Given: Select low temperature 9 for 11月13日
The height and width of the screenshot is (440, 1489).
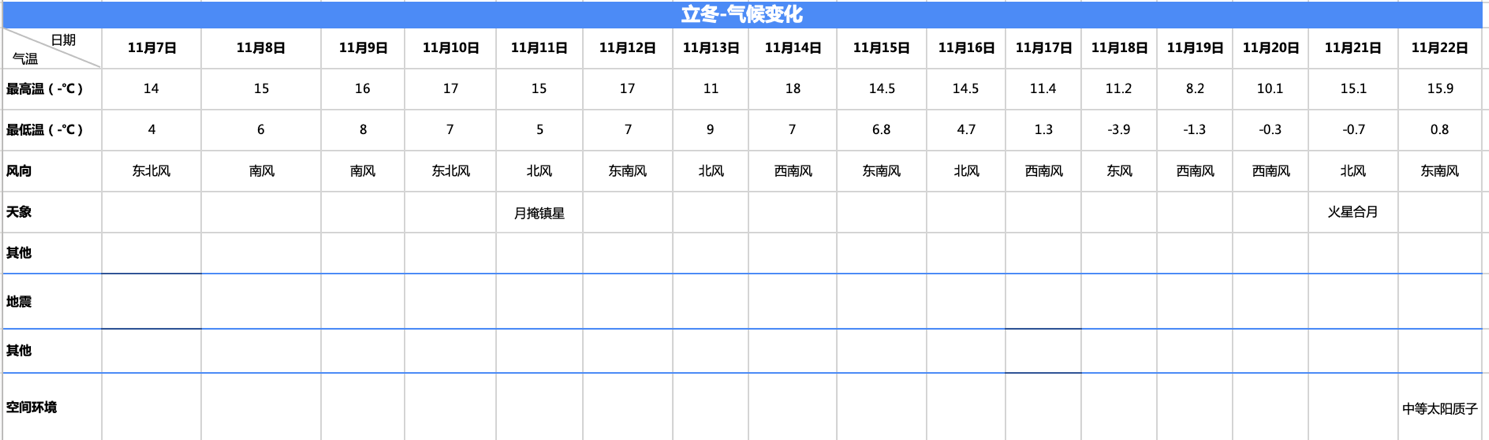Looking at the screenshot, I should [711, 130].
